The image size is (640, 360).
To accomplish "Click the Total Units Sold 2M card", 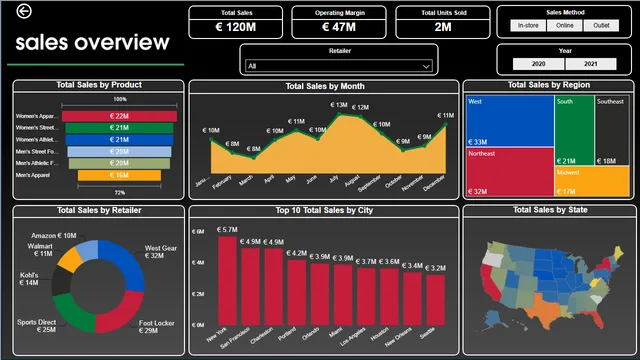I will (x=443, y=22).
